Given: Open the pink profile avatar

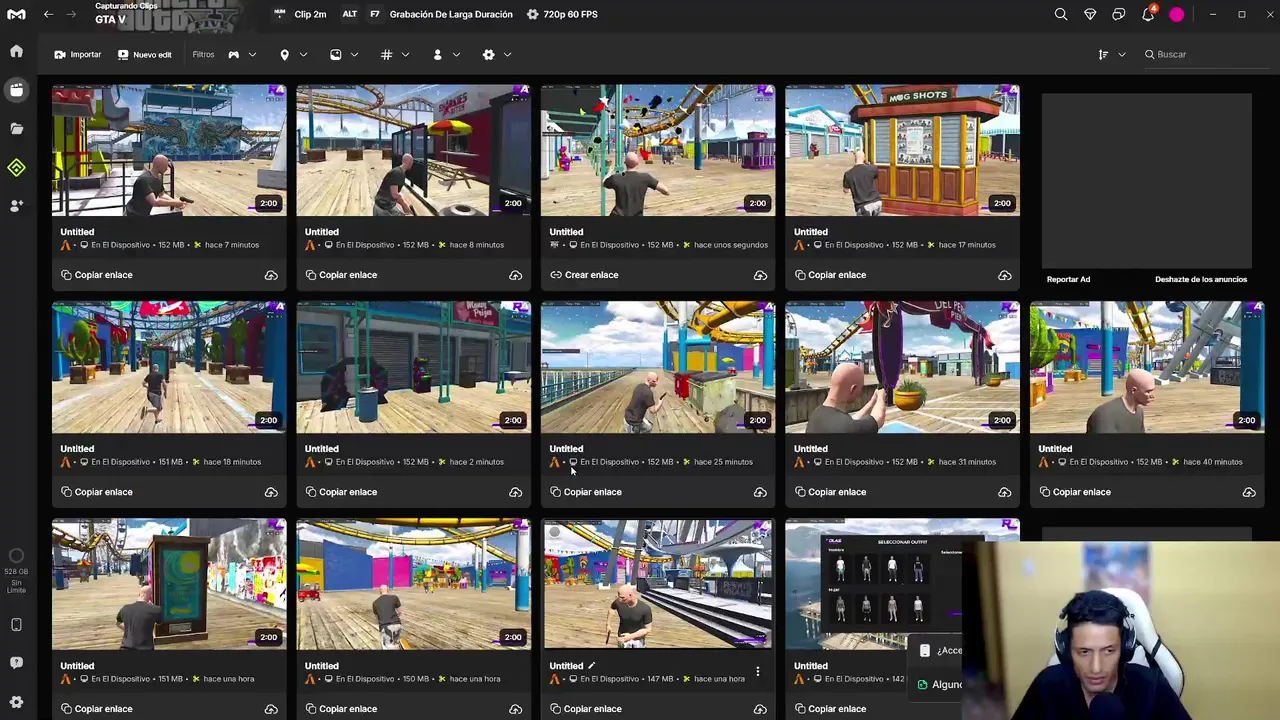Looking at the screenshot, I should pyautogui.click(x=1177, y=14).
